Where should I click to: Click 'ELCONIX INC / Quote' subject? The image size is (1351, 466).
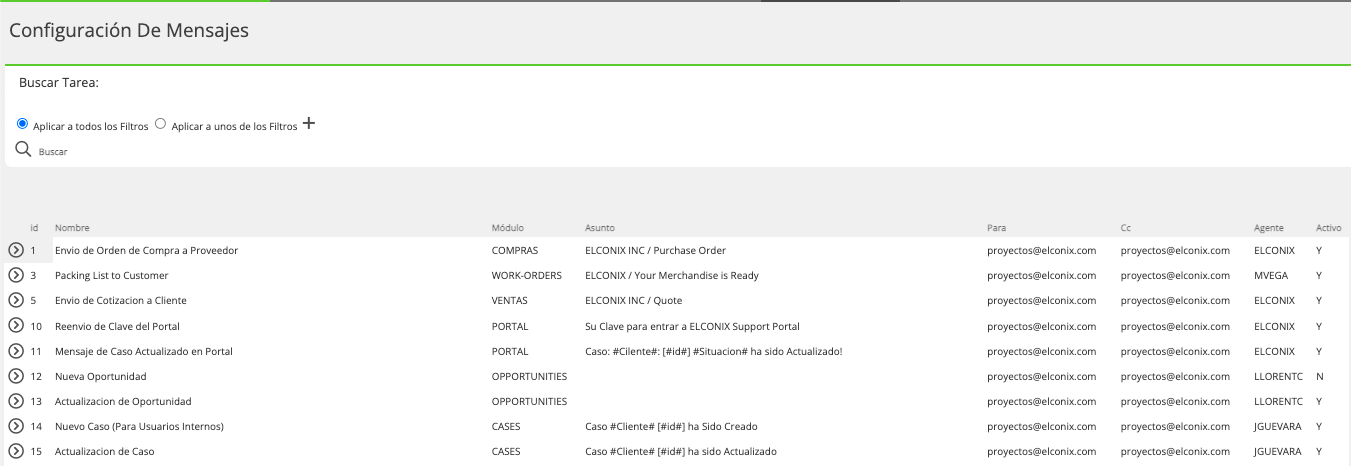[632, 300]
